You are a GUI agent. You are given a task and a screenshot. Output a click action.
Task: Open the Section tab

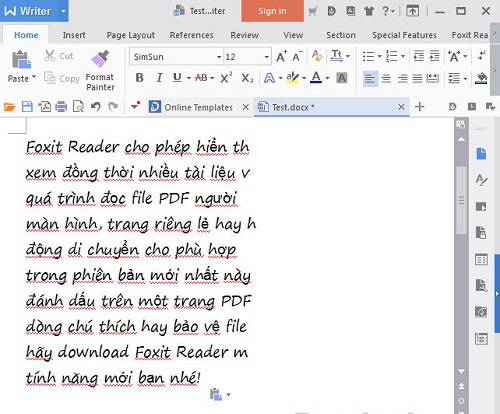(341, 35)
